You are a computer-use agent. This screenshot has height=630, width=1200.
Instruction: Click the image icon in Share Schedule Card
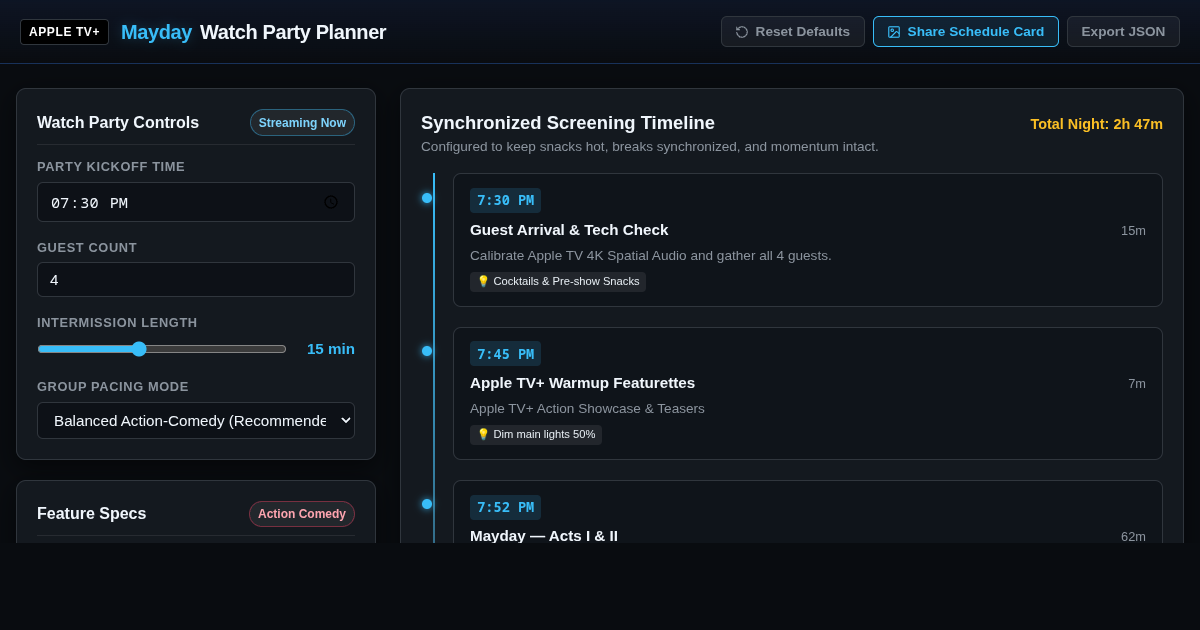pyautogui.click(x=894, y=32)
